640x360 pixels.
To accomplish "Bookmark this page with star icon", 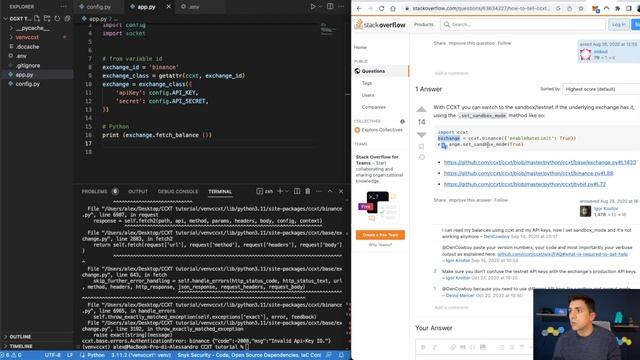I will point(581,8).
